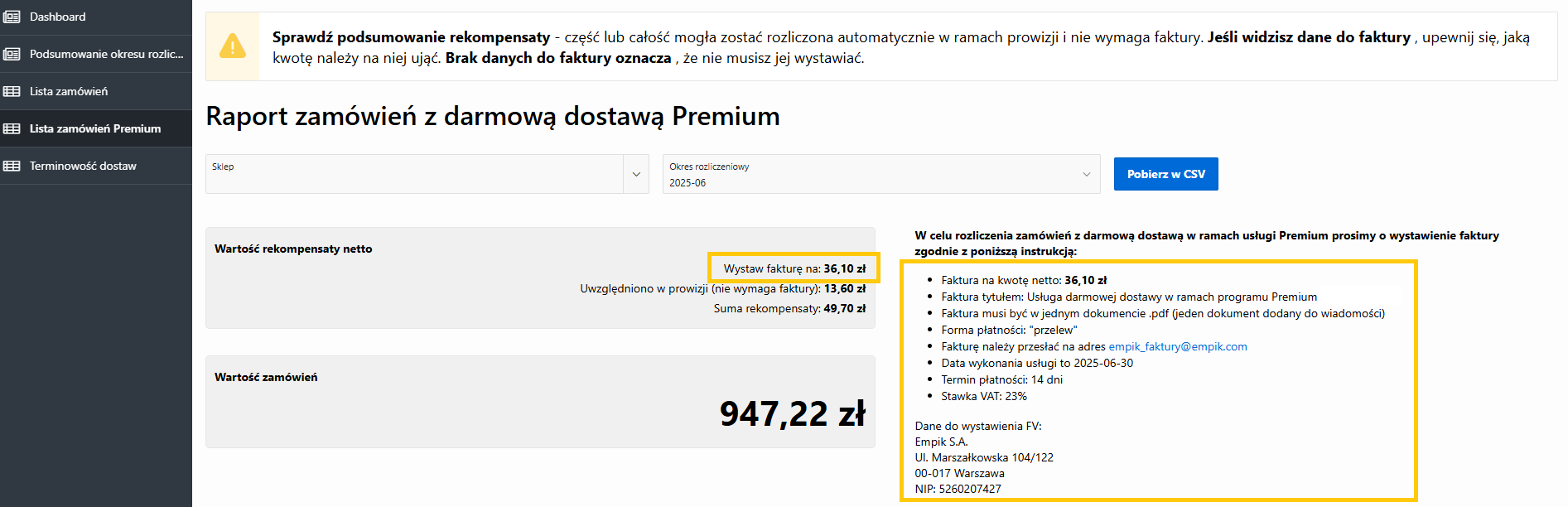Go to the Dashboard menu item
1568x507 pixels.
(x=58, y=17)
